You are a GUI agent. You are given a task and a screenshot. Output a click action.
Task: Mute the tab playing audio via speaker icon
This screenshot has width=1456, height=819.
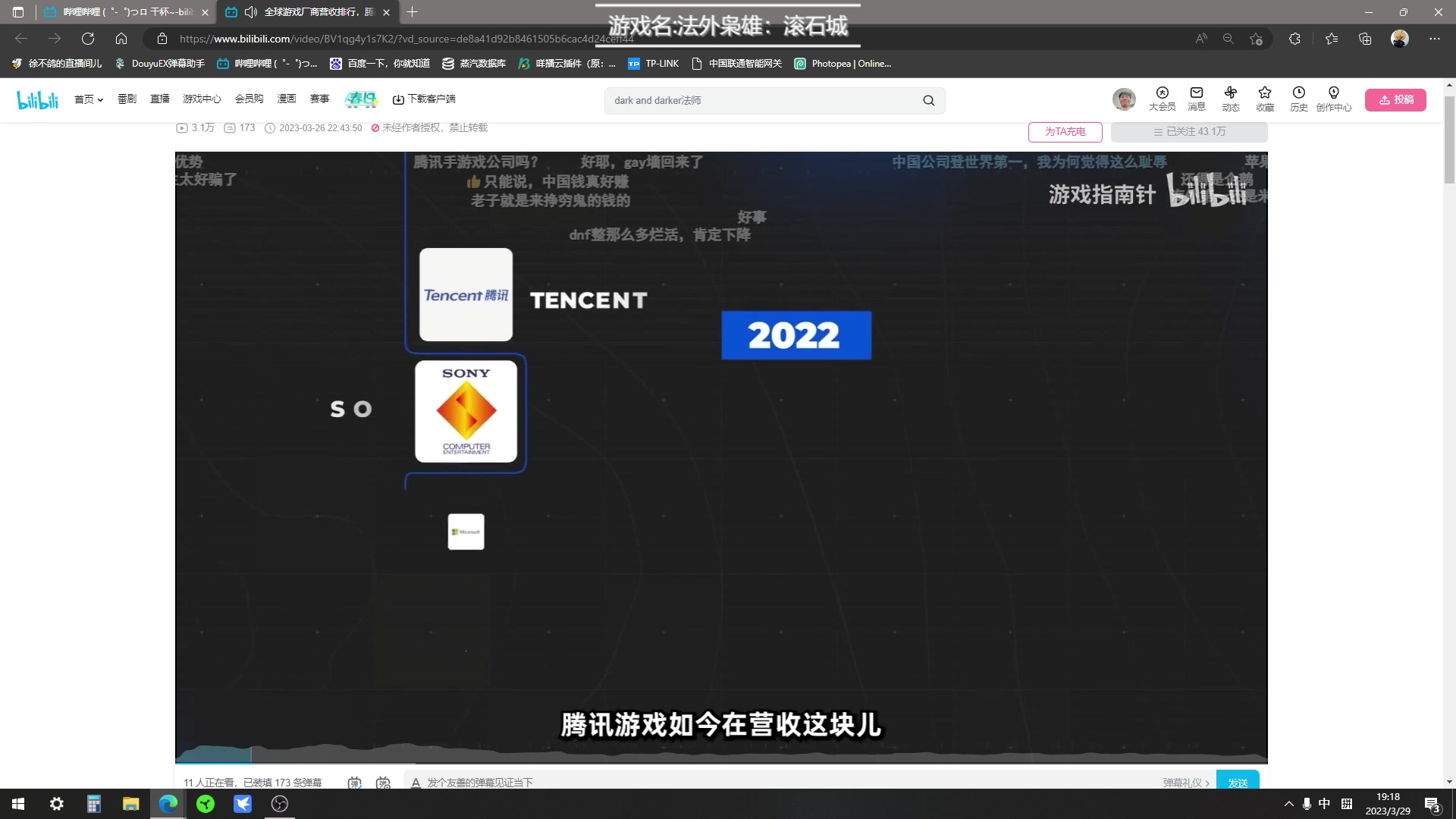pos(250,12)
